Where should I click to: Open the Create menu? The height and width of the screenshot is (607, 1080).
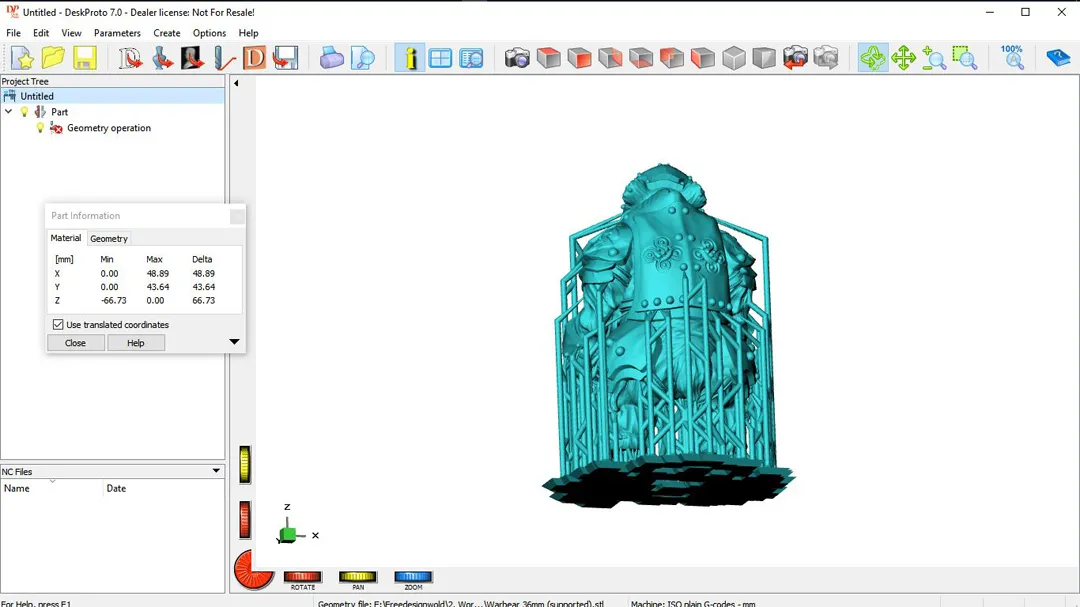[x=167, y=33]
